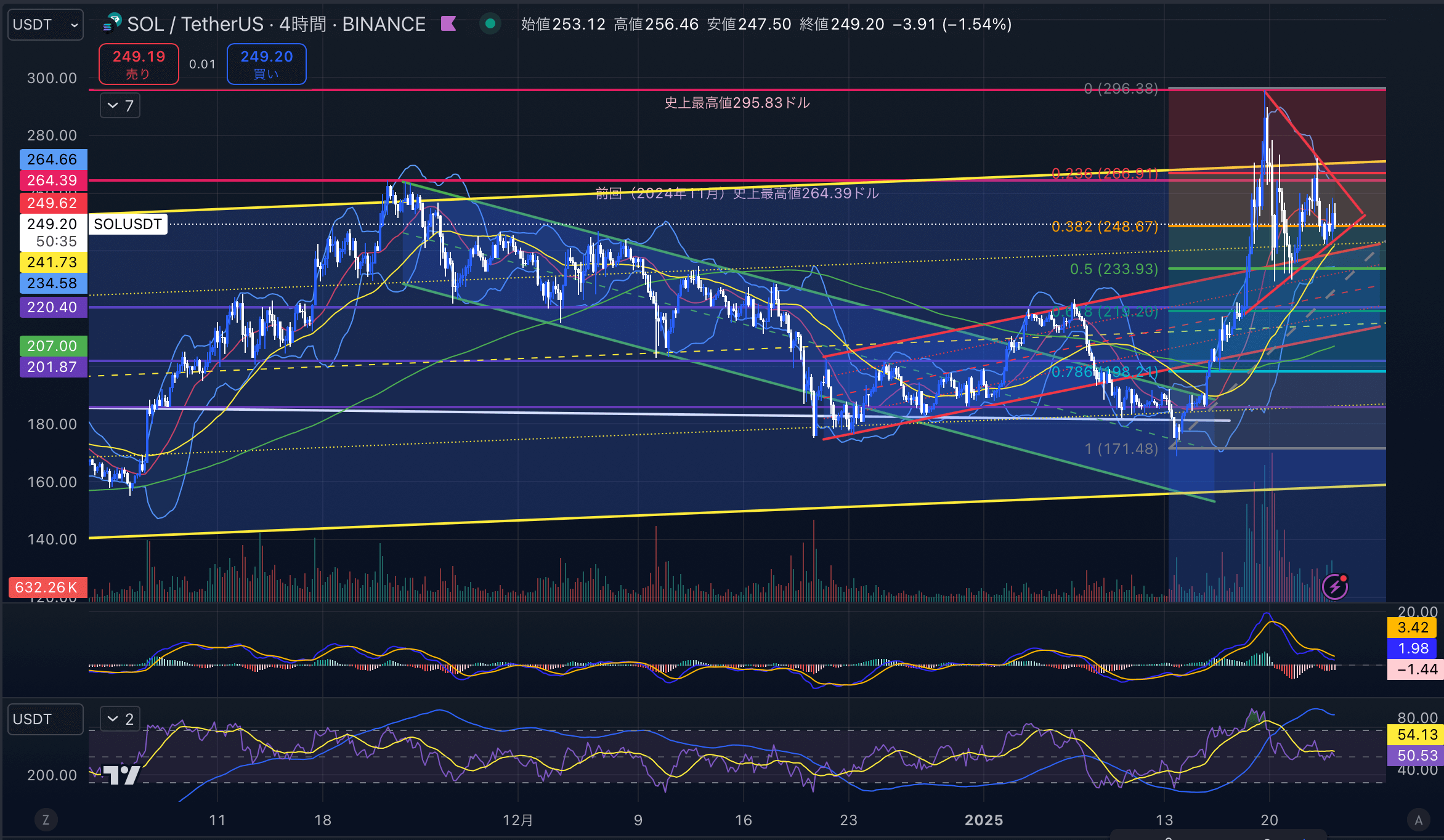Screen dimensions: 1444x840
Task: Click the 1.98 signal value label
Action: (x=1413, y=648)
